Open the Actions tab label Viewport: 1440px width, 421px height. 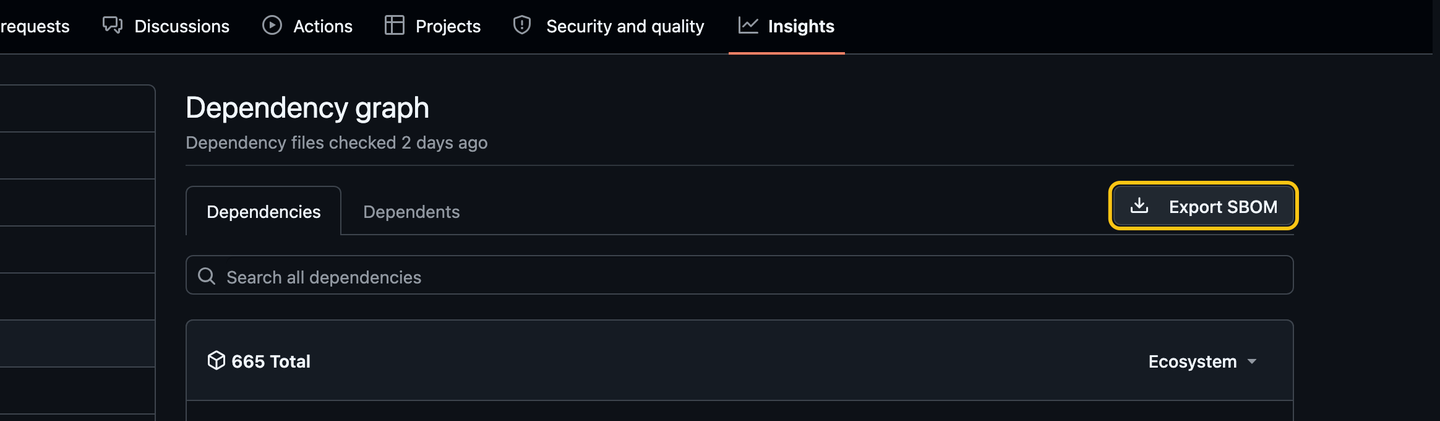(x=323, y=27)
